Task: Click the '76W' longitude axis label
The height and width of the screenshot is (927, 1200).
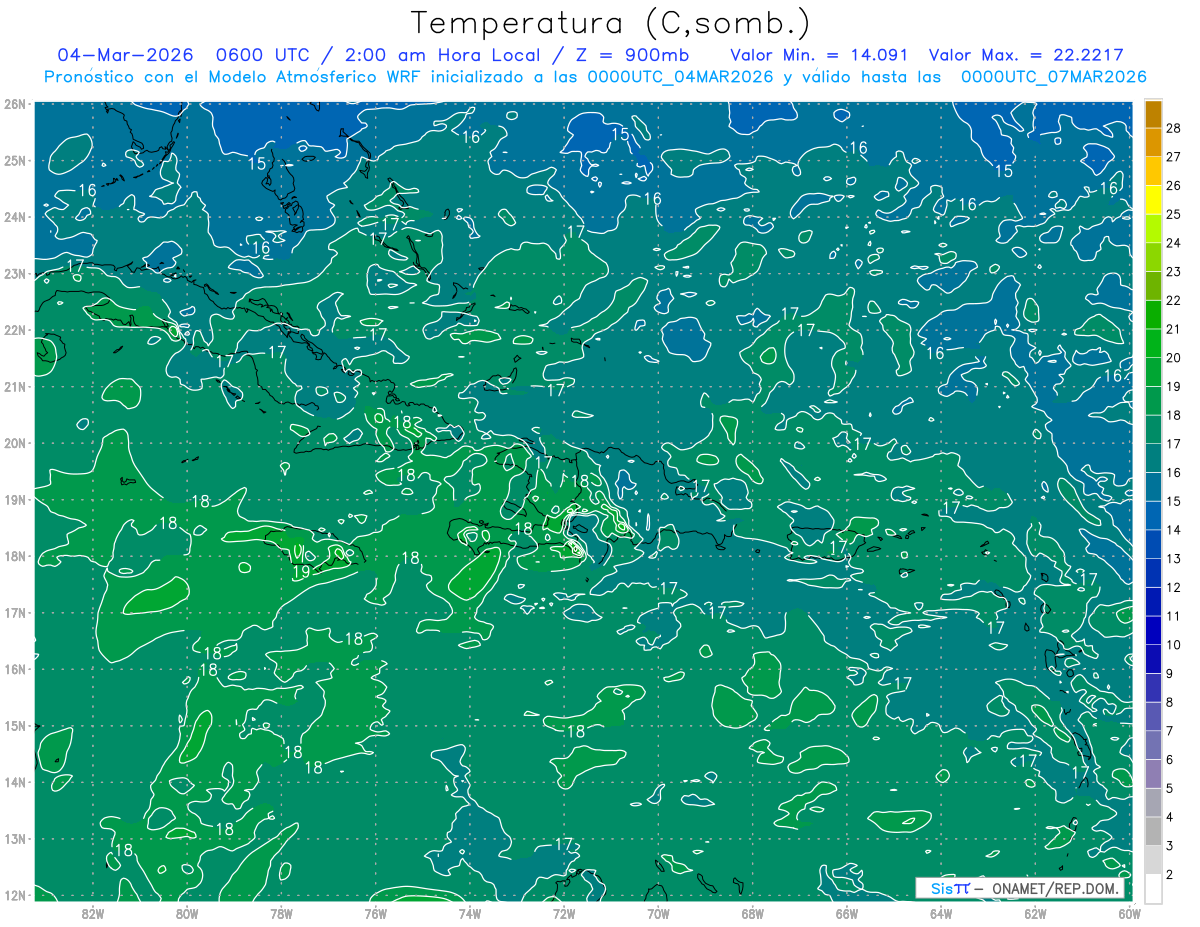Action: [375, 913]
